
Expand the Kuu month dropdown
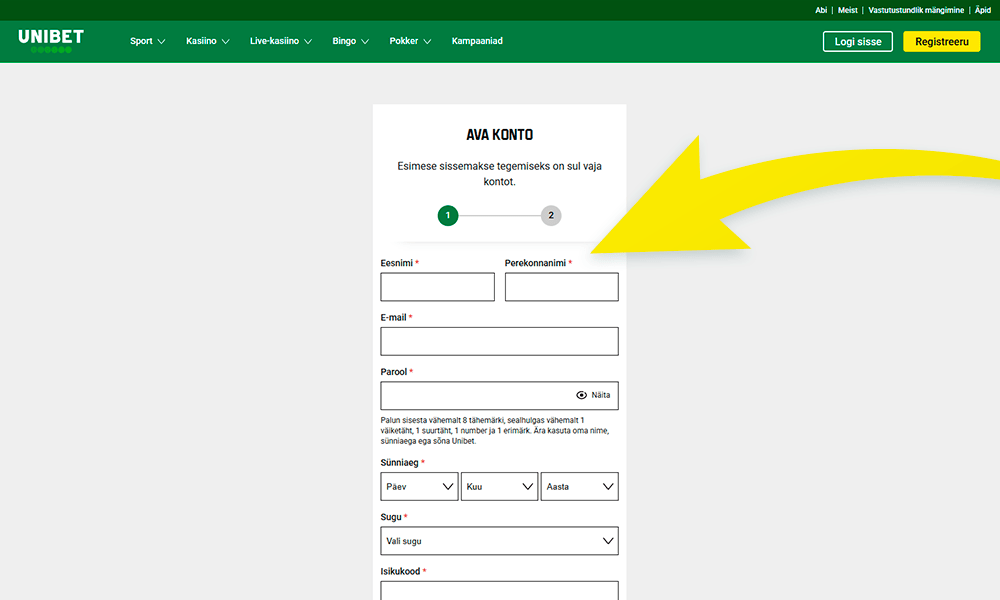tap(499, 486)
